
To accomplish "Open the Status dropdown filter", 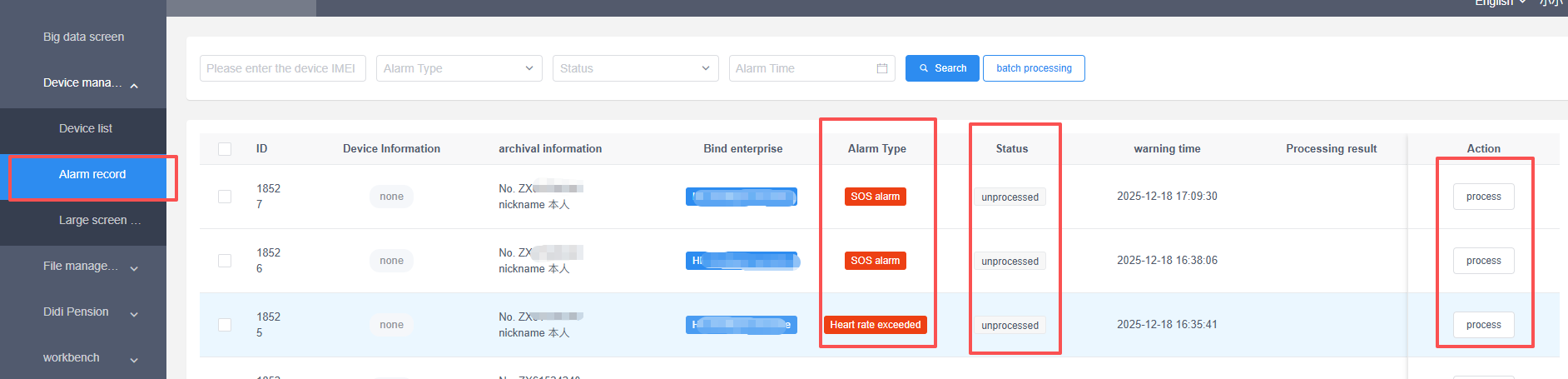I will (x=636, y=68).
